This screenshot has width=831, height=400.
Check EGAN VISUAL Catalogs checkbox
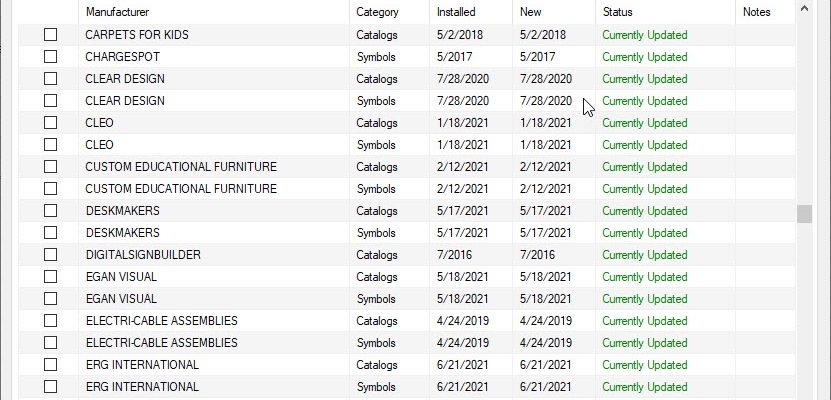pyautogui.click(x=50, y=277)
